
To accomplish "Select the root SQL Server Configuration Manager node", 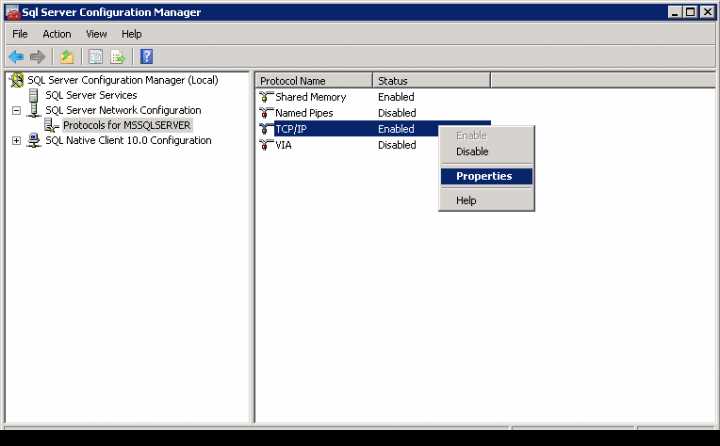I will [x=122, y=80].
